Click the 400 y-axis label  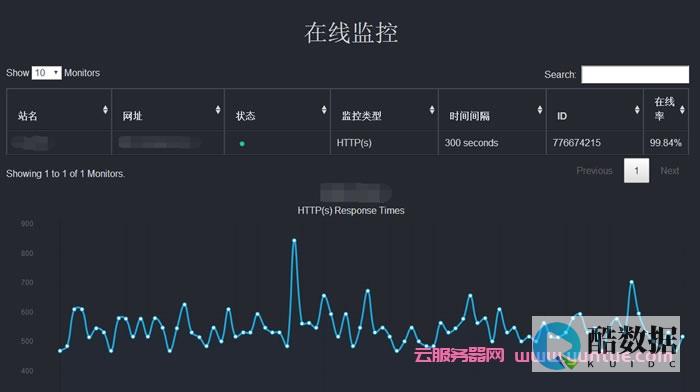click(x=27, y=371)
